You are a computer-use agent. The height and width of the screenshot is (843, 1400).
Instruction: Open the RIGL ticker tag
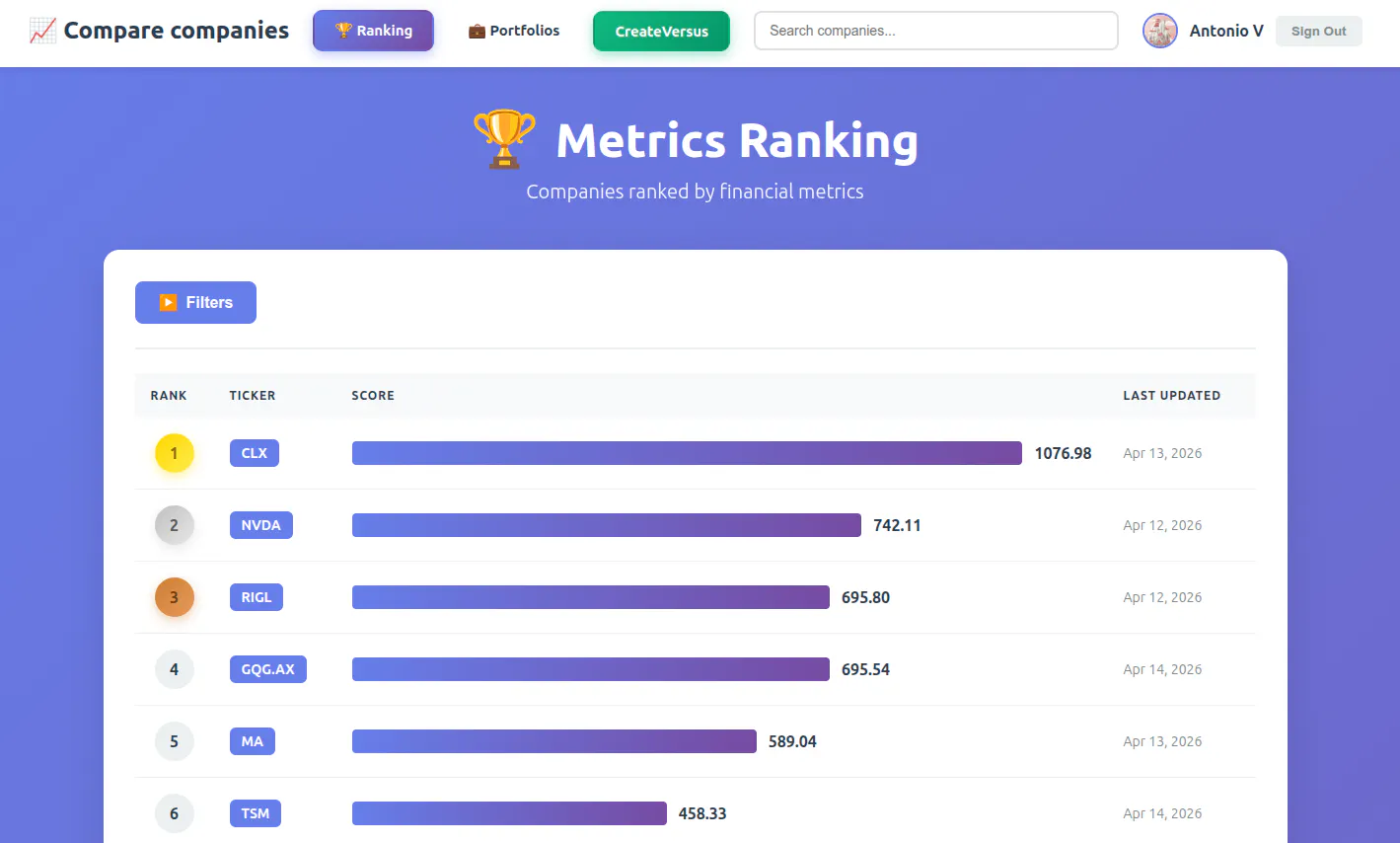point(257,597)
